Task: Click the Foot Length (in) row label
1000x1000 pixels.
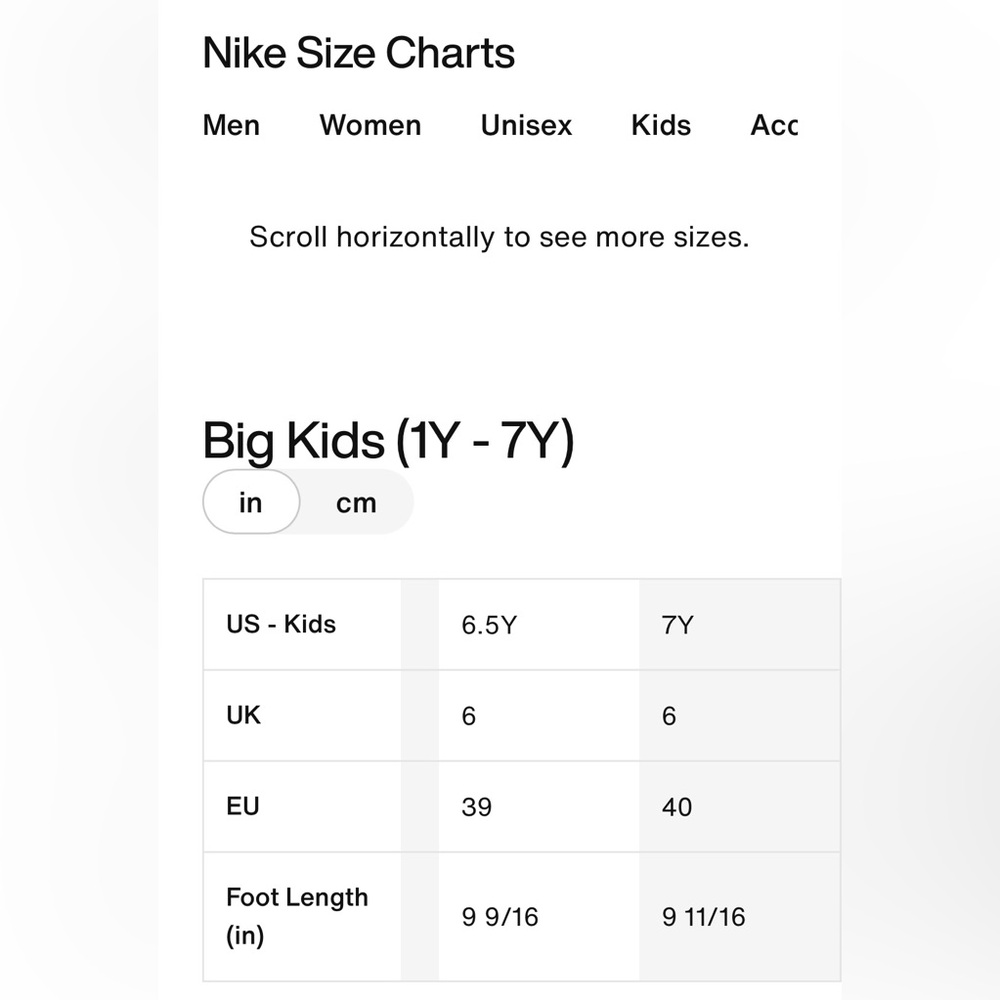Action: pyautogui.click(x=297, y=915)
